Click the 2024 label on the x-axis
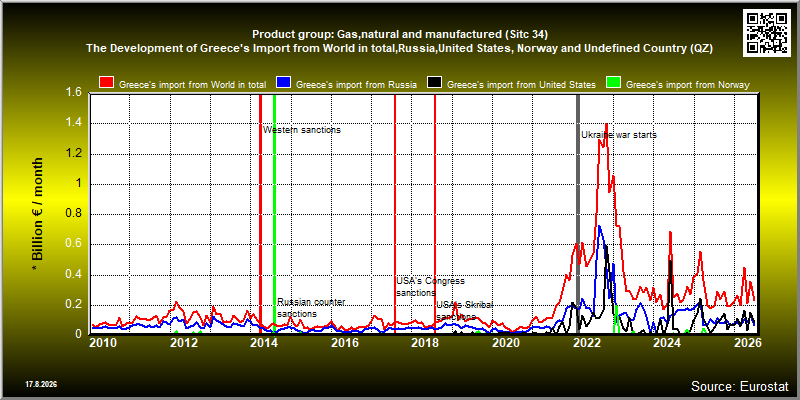800x400 pixels. (667, 342)
